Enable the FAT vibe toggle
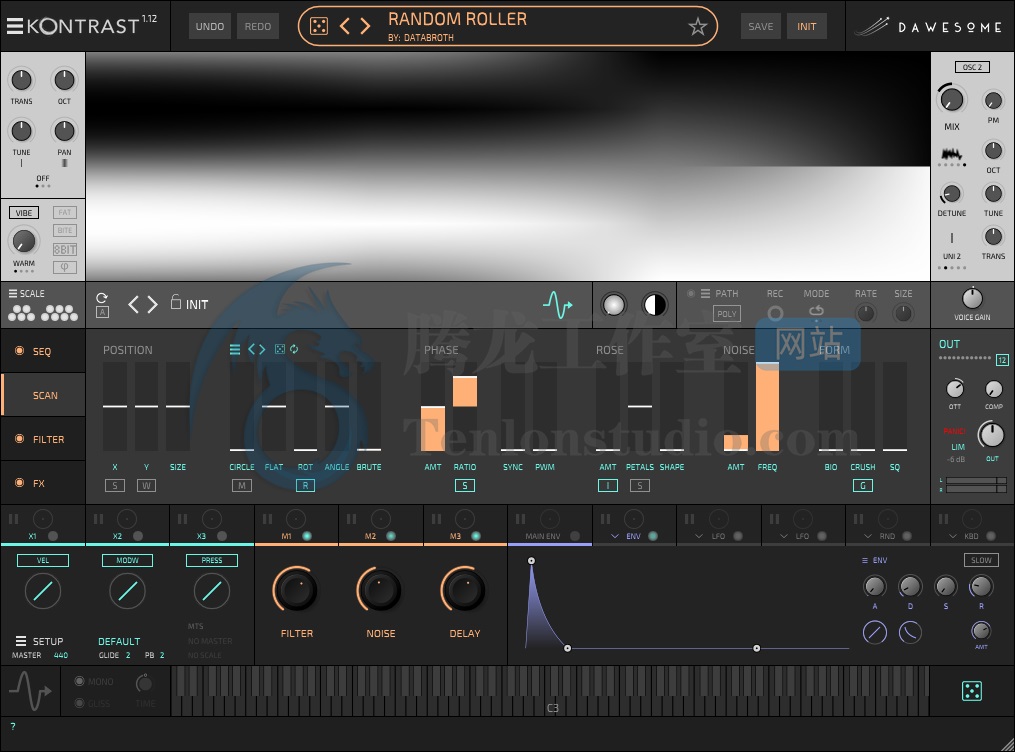1015x752 pixels. click(64, 212)
